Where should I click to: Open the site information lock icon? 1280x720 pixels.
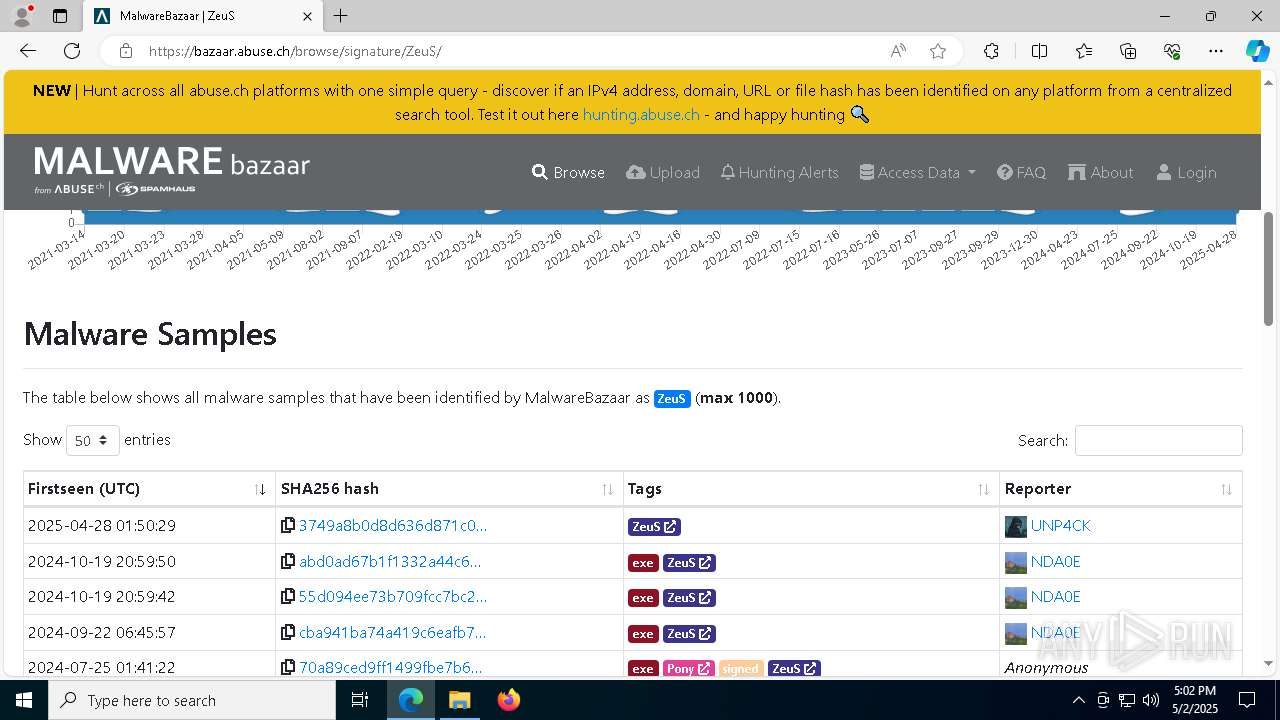125,51
